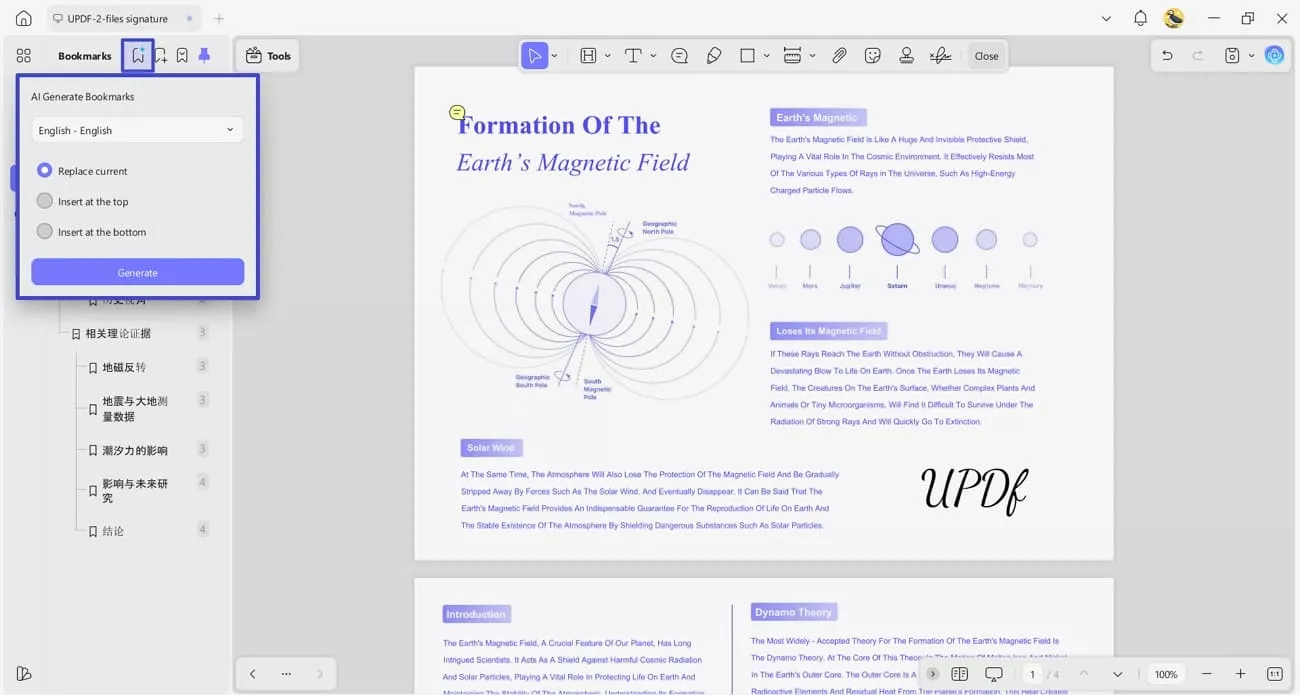Click the sticker tool icon
The height and width of the screenshot is (695, 1300).
[872, 56]
